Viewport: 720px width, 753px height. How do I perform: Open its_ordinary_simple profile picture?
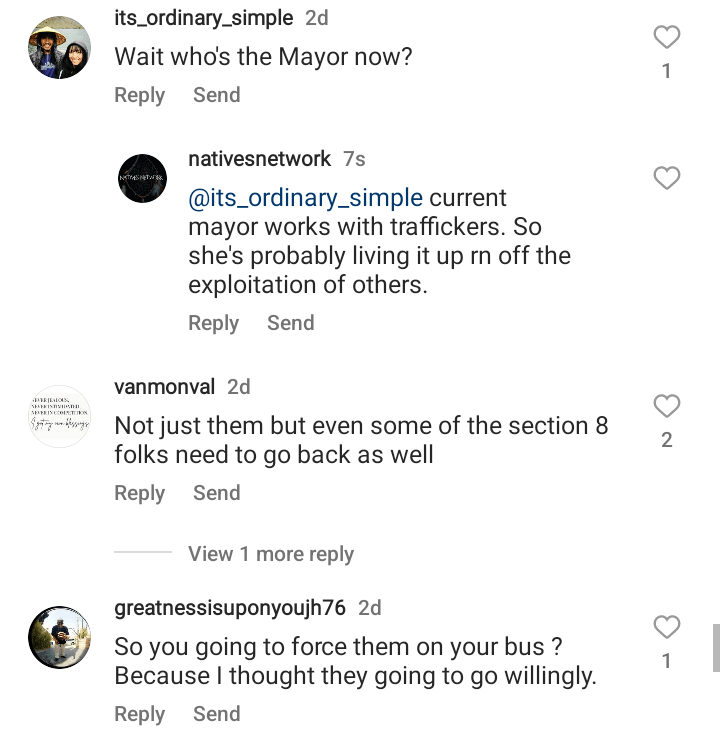pos(59,47)
